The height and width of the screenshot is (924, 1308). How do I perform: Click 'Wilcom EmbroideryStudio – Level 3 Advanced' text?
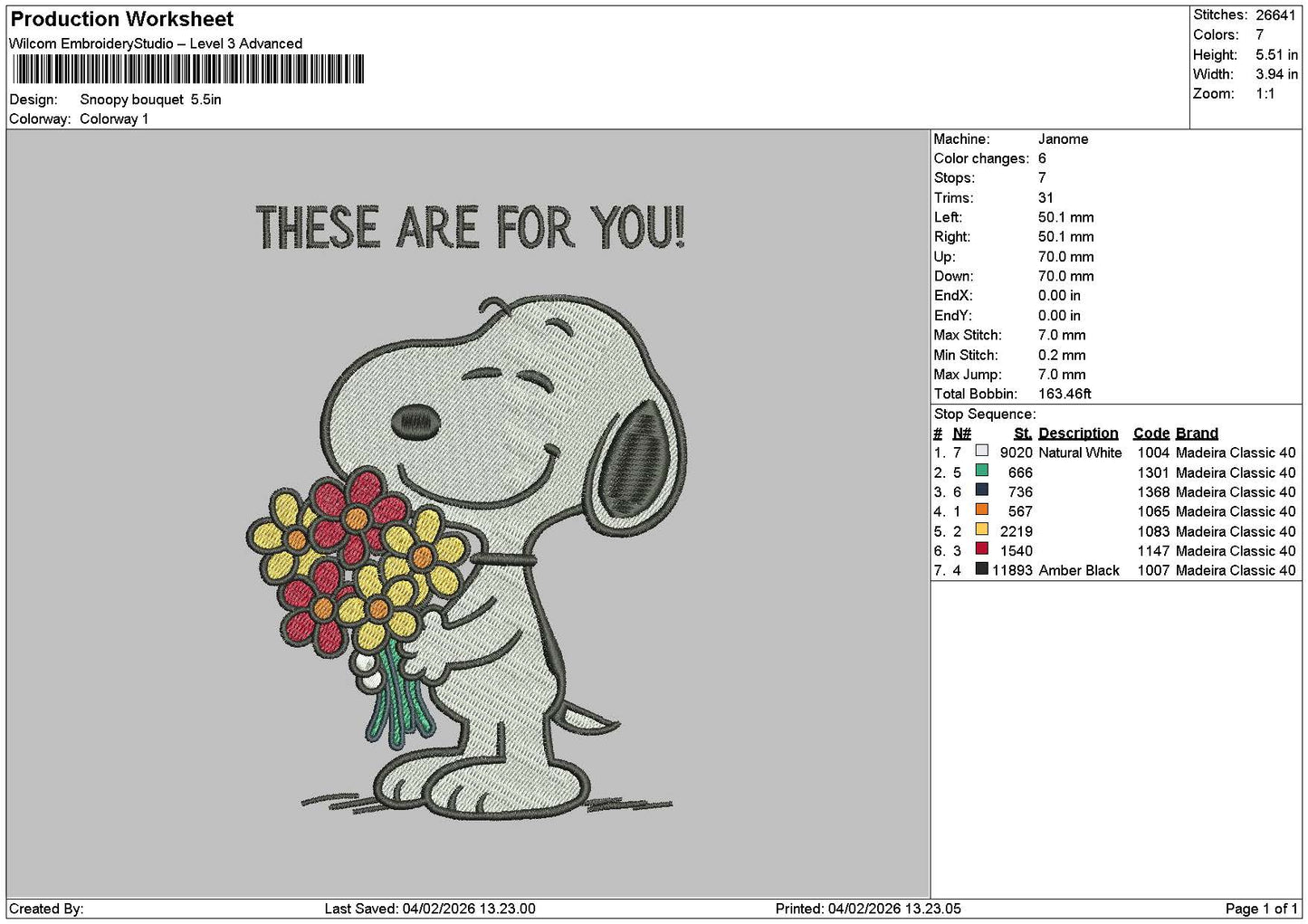(156, 43)
